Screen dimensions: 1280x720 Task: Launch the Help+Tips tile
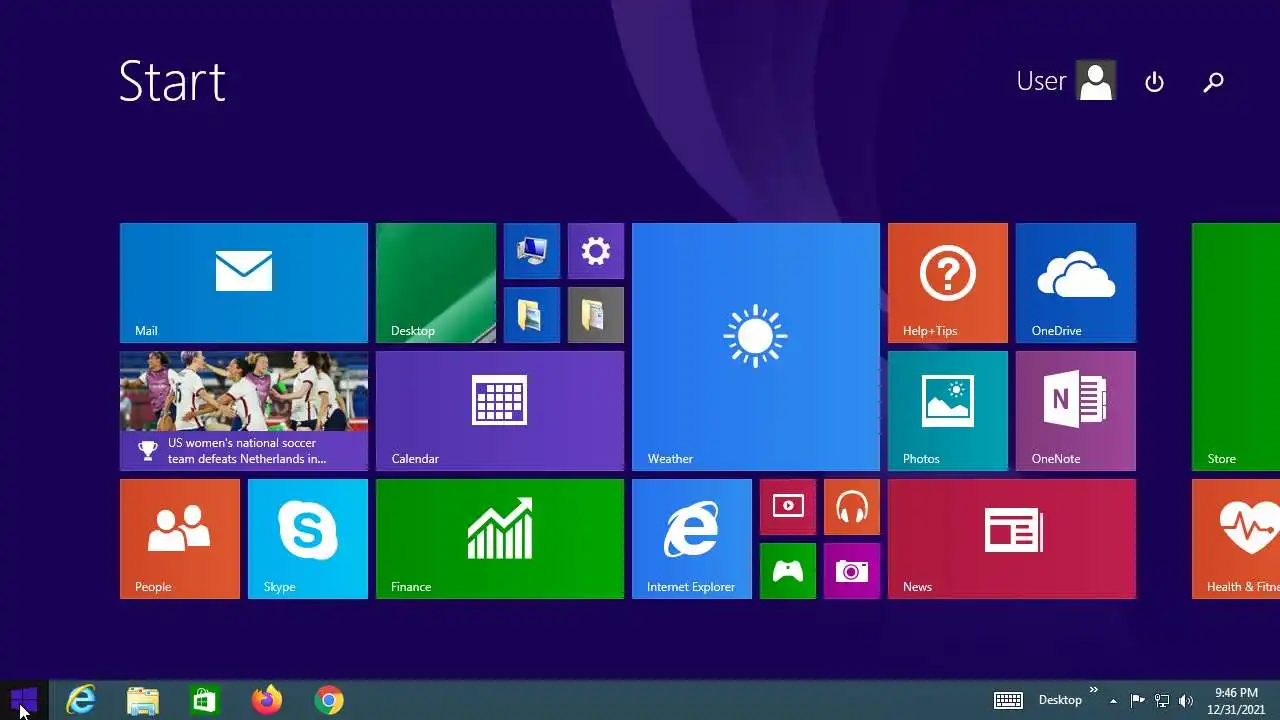[948, 283]
